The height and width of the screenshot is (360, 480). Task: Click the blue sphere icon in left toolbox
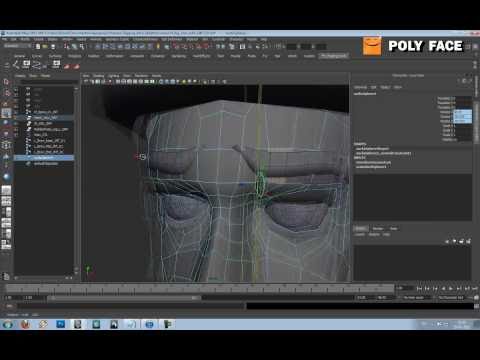point(6,176)
